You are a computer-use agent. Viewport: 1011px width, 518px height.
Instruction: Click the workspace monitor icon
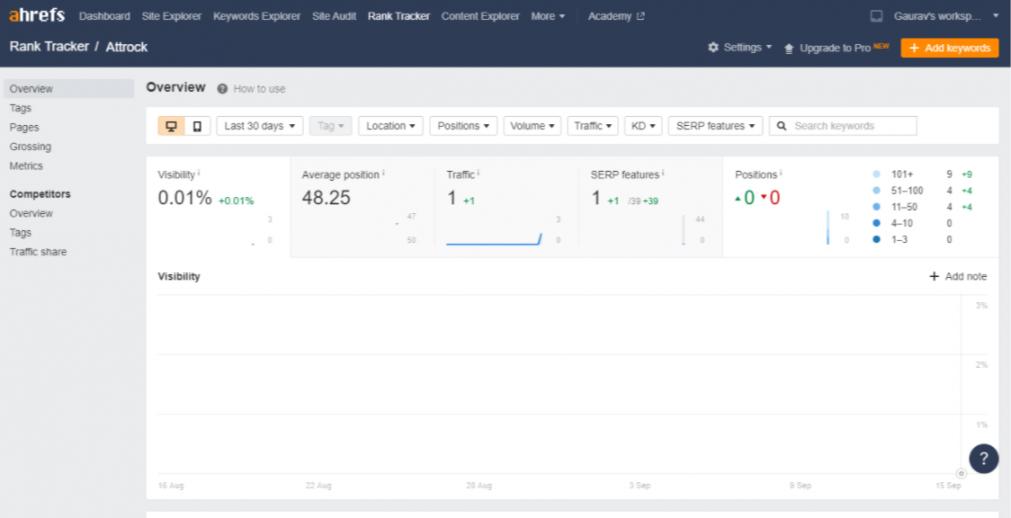pyautogui.click(x=877, y=16)
